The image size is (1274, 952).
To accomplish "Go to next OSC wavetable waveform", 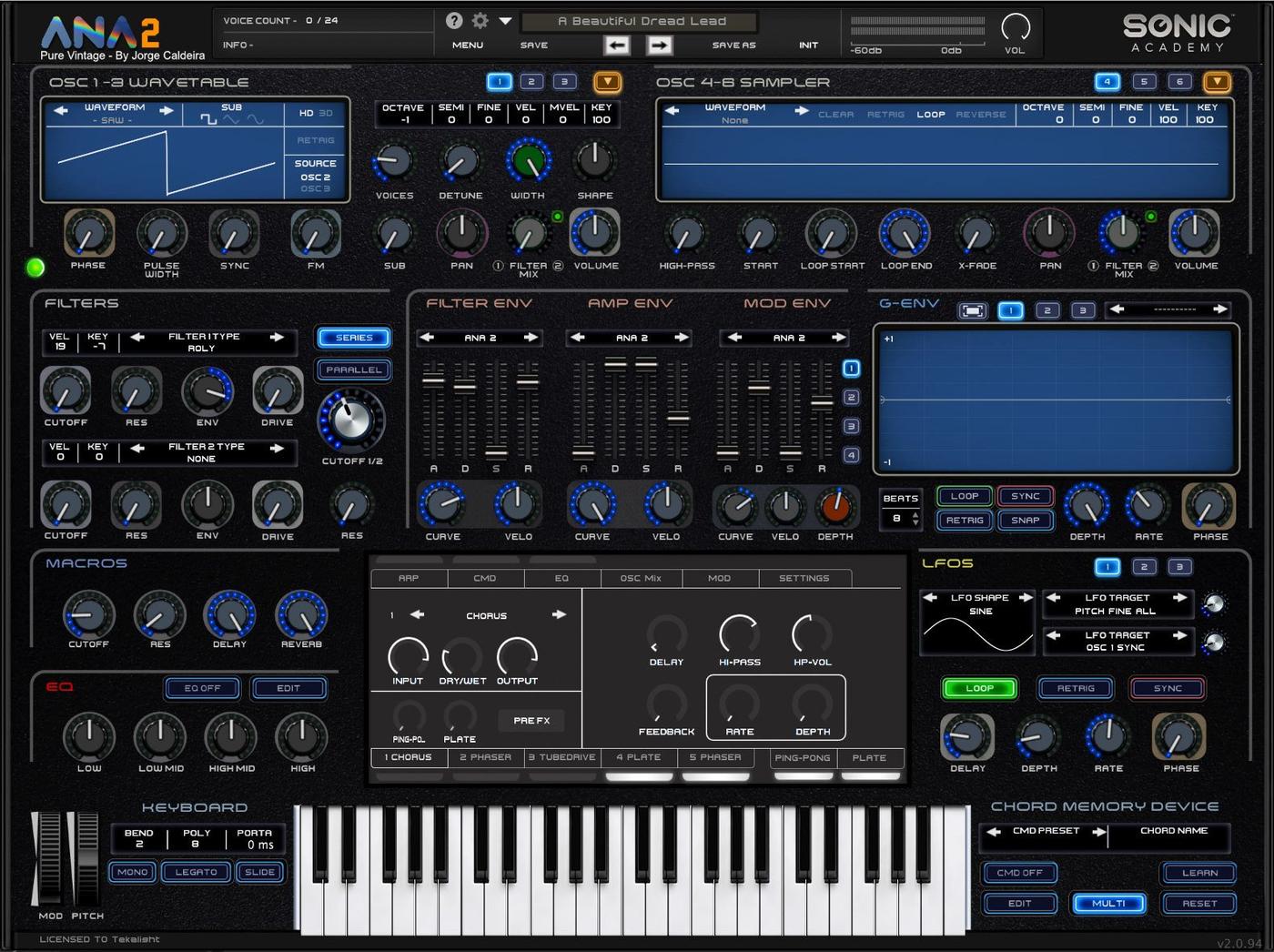I will click(167, 110).
